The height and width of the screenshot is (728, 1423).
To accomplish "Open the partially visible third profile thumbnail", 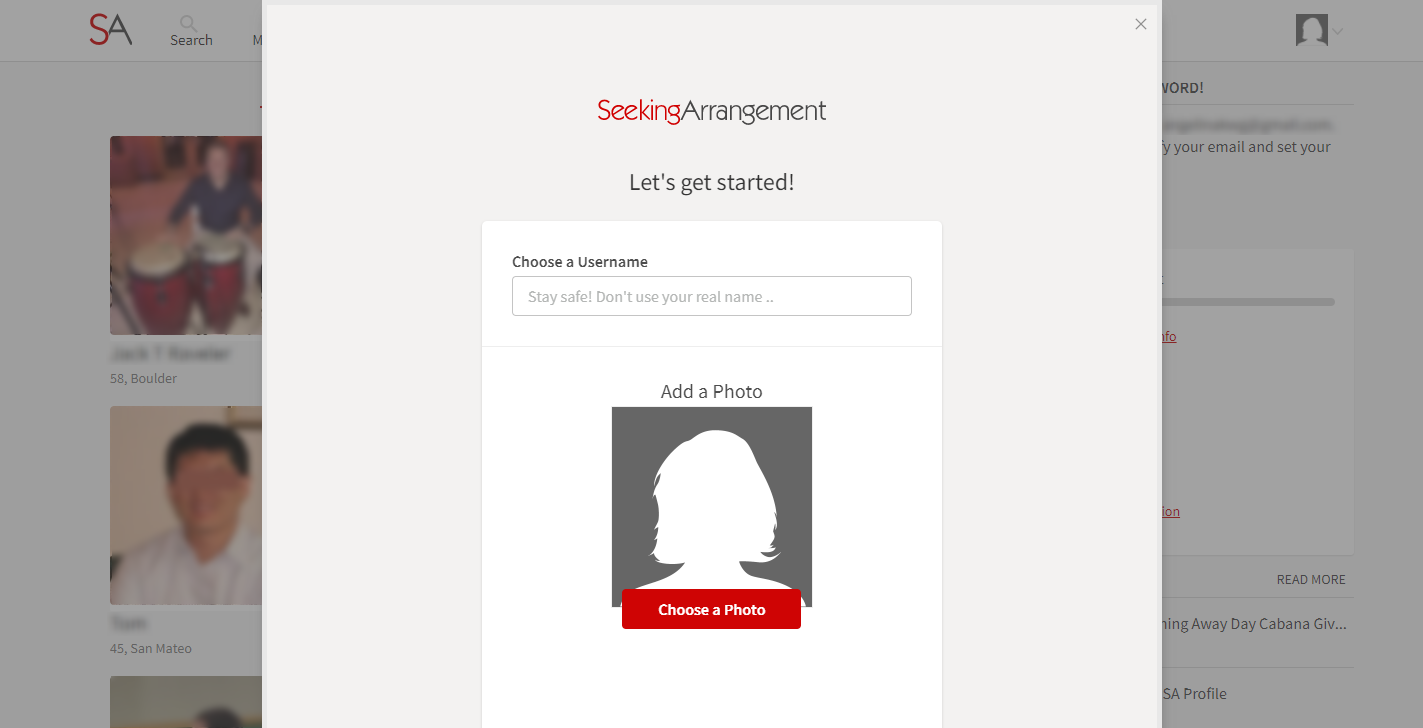I will tap(186, 702).
